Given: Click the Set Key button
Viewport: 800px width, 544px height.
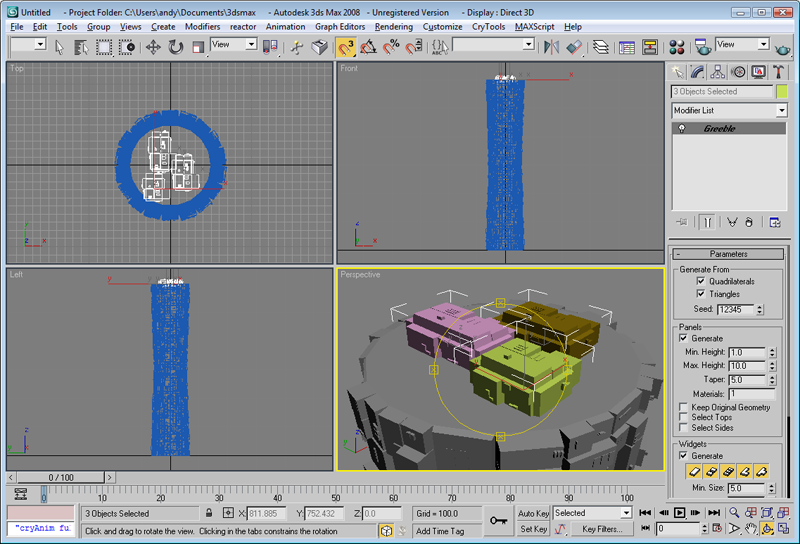Looking at the screenshot, I should (x=533, y=529).
